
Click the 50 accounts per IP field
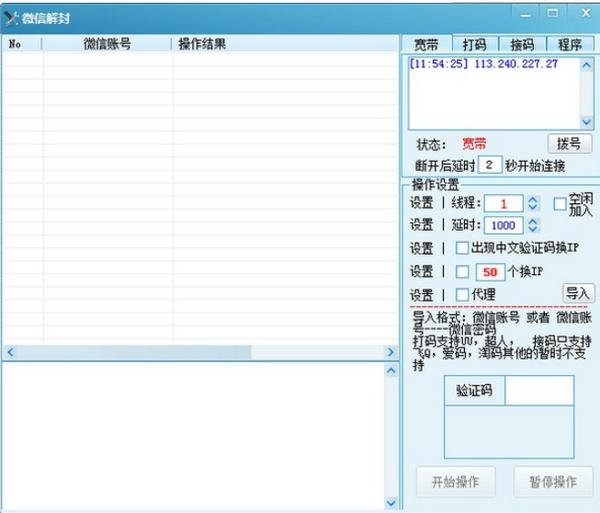click(490, 272)
